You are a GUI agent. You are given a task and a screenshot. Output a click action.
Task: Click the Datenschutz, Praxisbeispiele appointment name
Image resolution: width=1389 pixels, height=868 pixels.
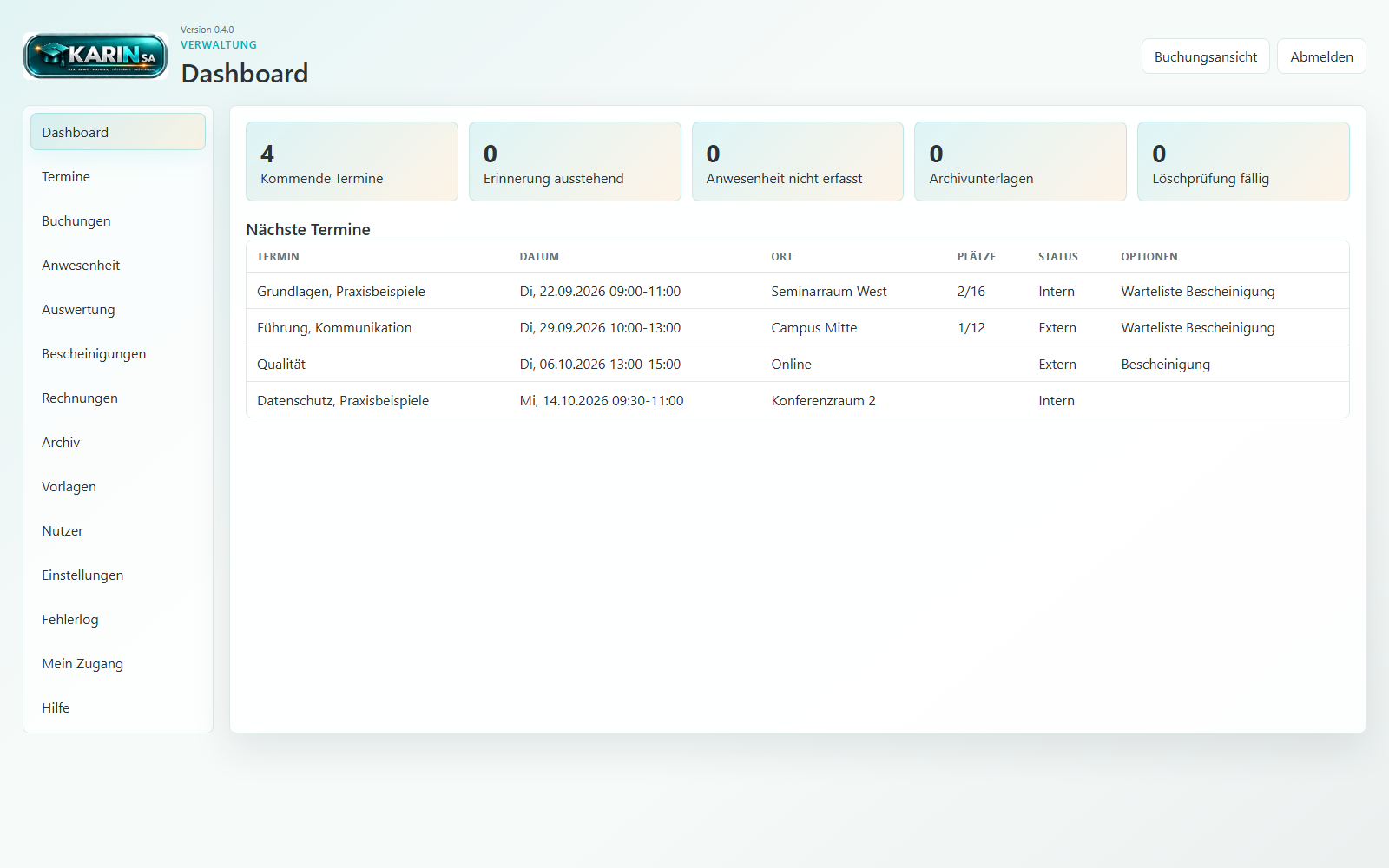[x=343, y=401]
